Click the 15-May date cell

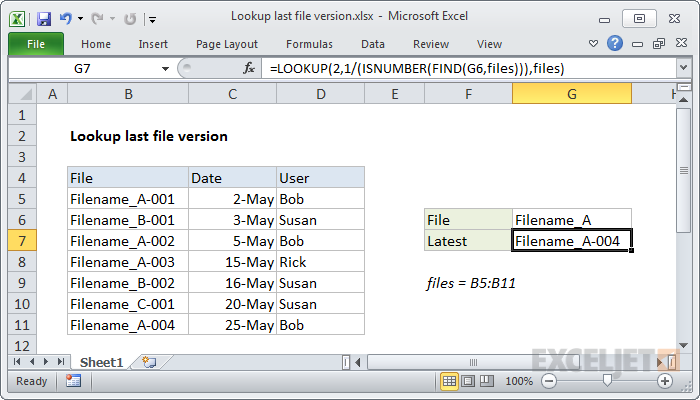(x=233, y=262)
